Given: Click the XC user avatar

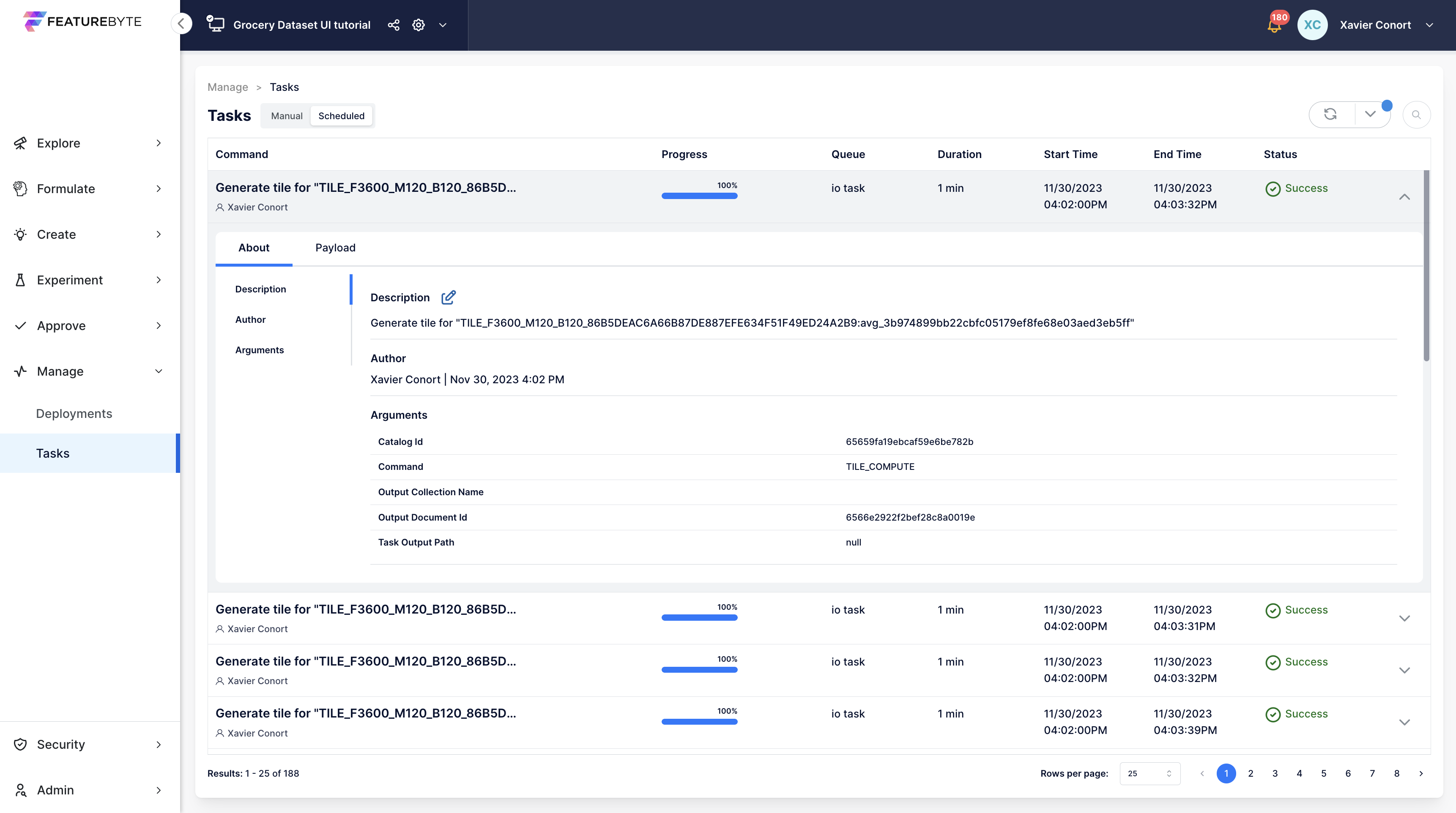Looking at the screenshot, I should click(x=1312, y=25).
